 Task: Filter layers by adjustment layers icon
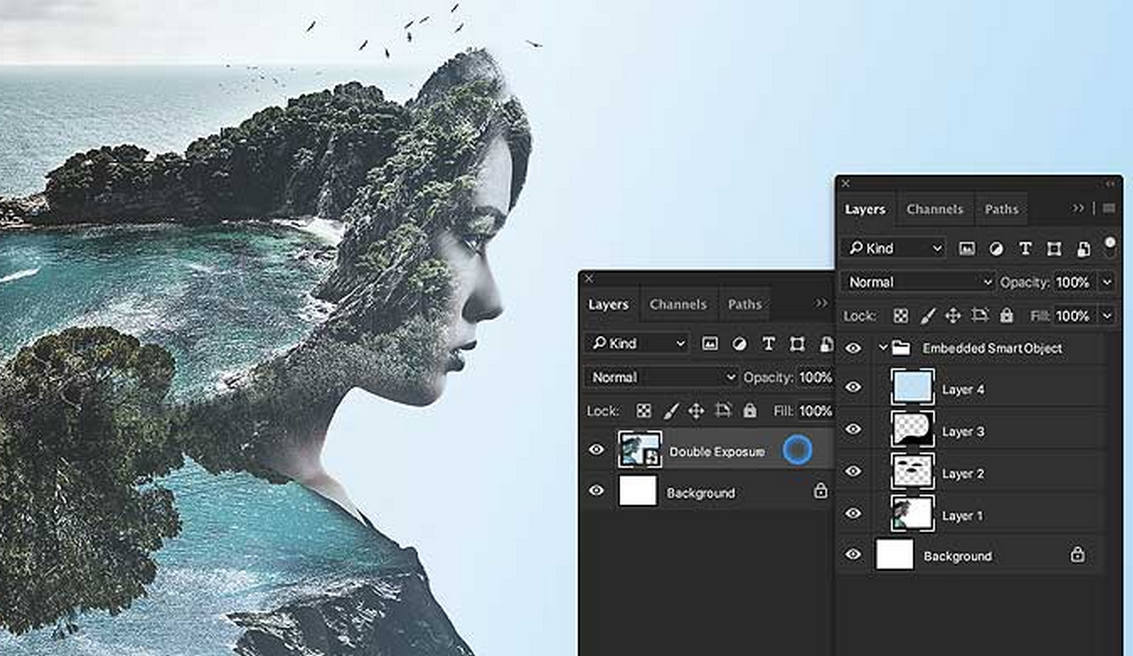pos(997,249)
